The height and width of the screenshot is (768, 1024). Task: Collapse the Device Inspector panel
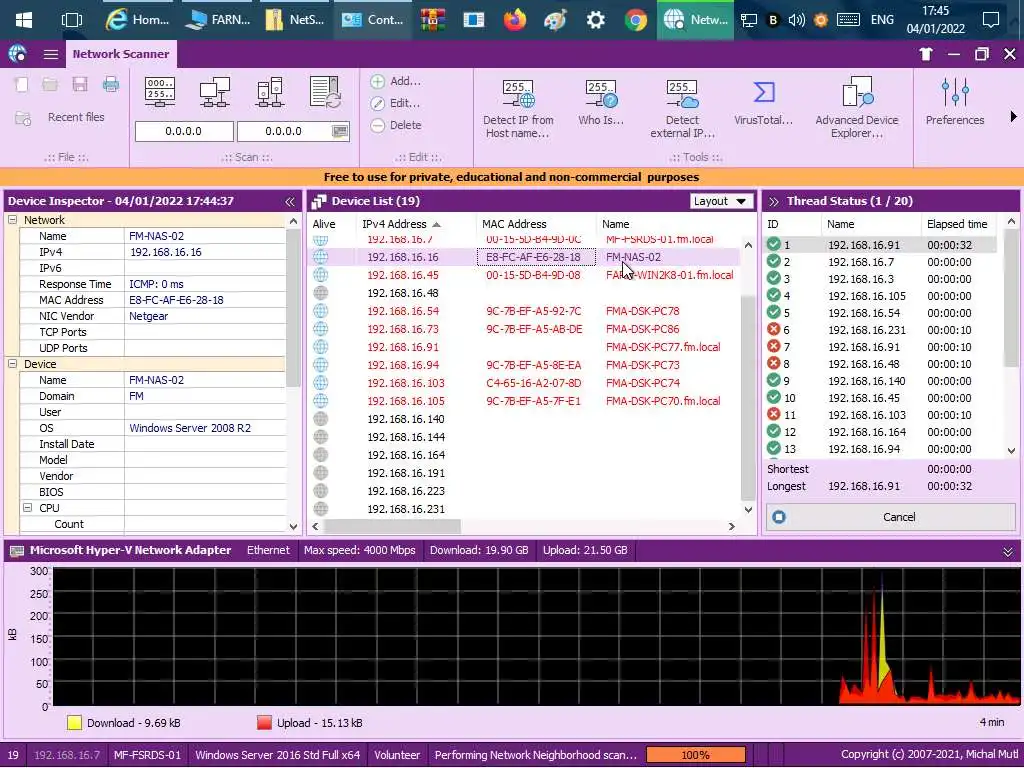click(x=290, y=202)
